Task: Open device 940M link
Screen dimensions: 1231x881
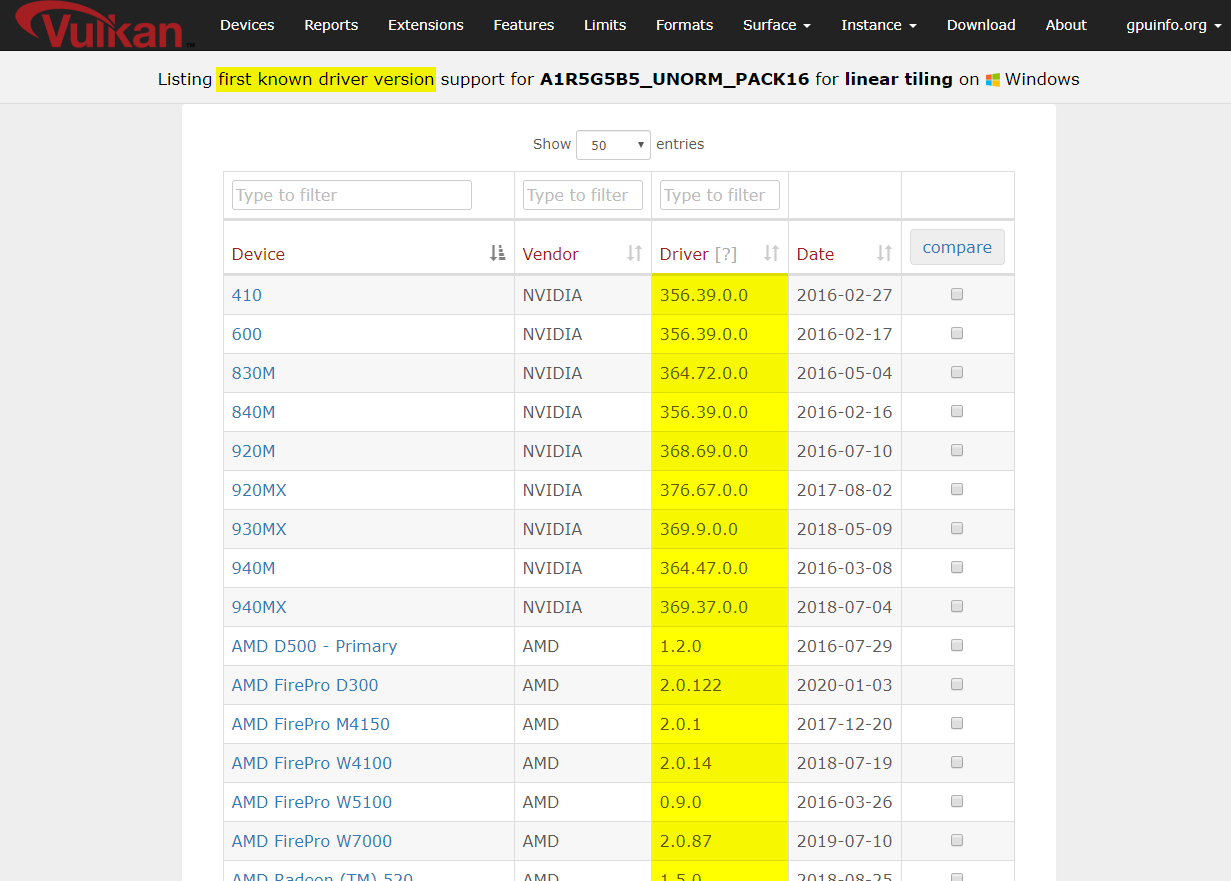Action: click(253, 568)
